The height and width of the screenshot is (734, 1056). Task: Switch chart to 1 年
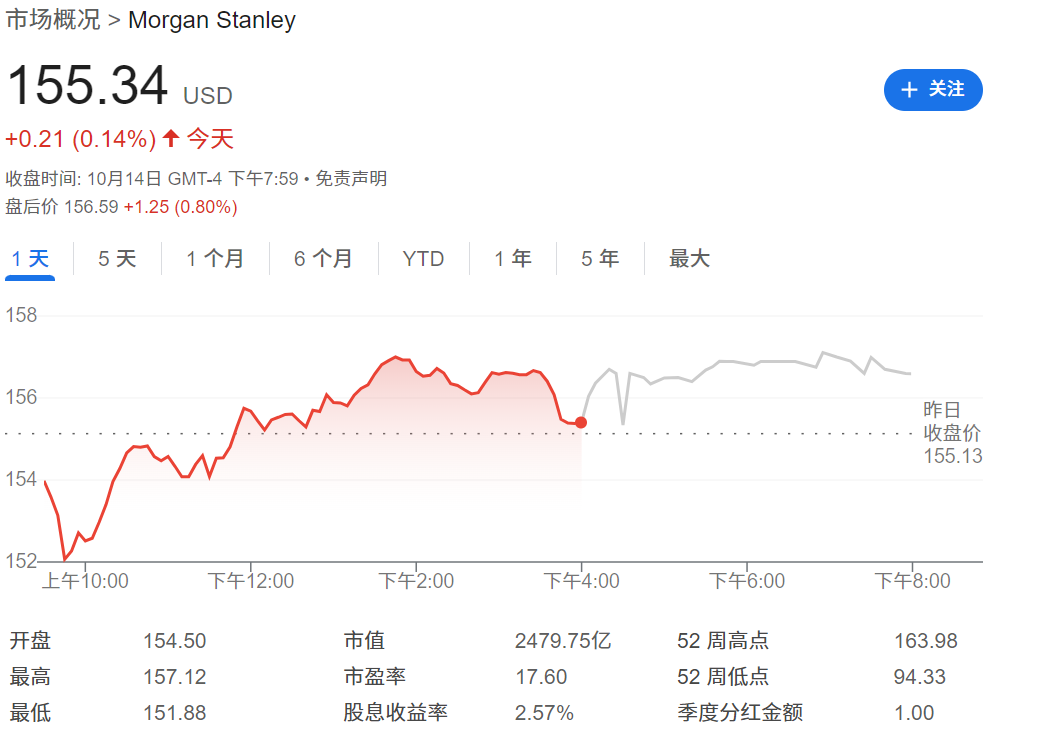tap(512, 259)
